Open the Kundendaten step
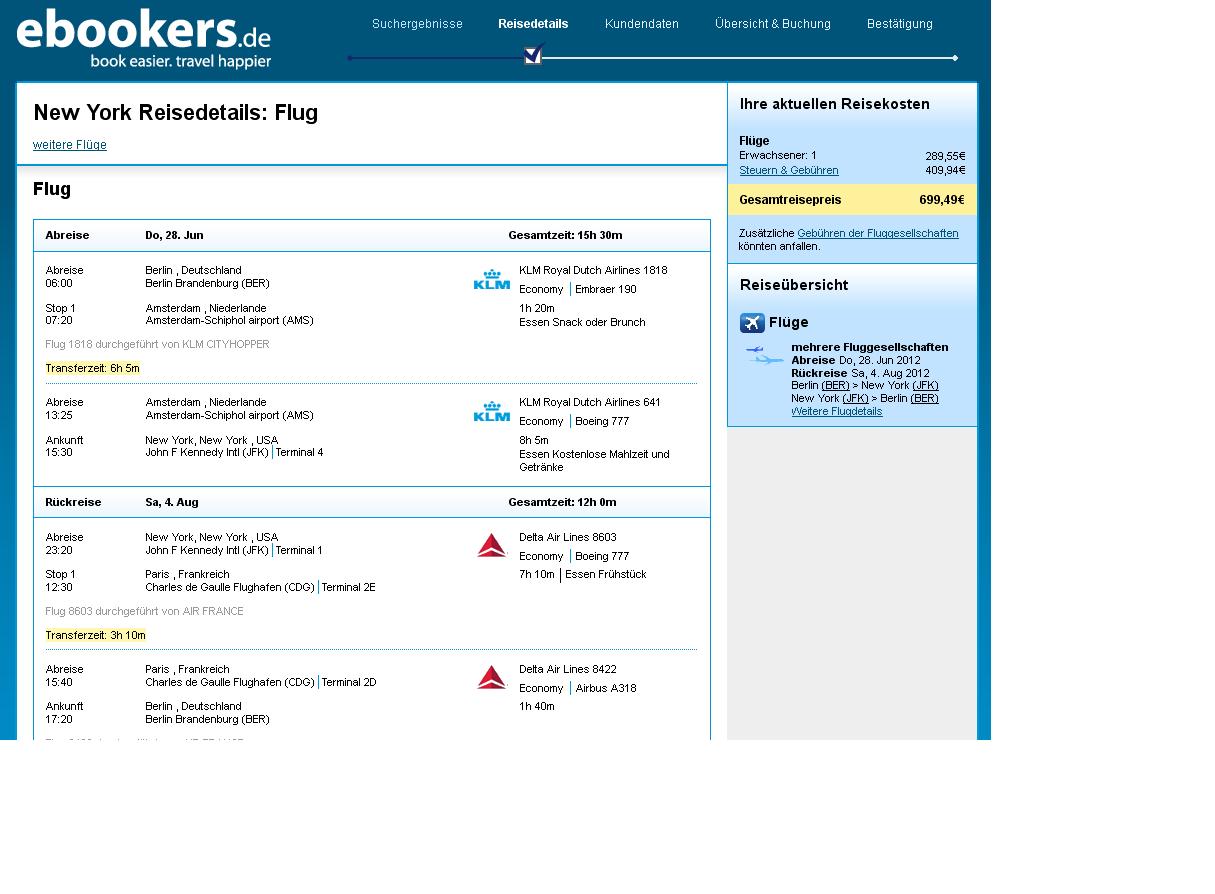1215x894 pixels. tap(642, 24)
